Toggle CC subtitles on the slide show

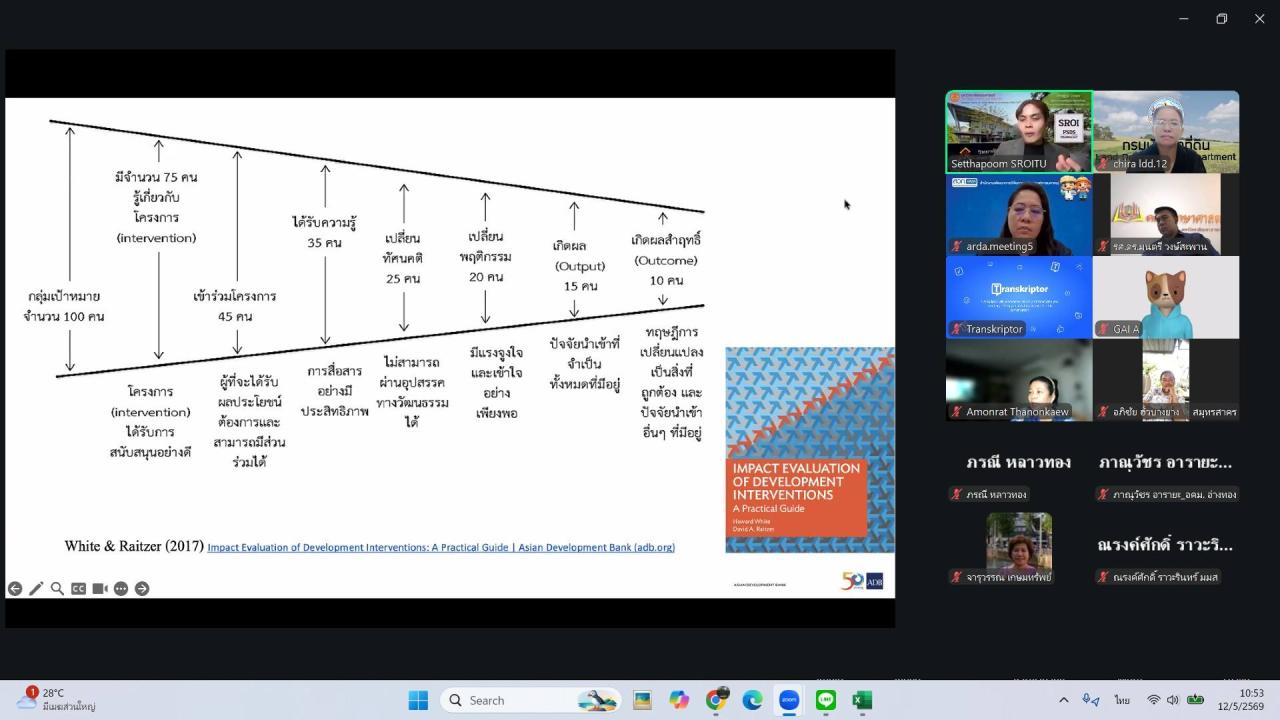tap(78, 589)
